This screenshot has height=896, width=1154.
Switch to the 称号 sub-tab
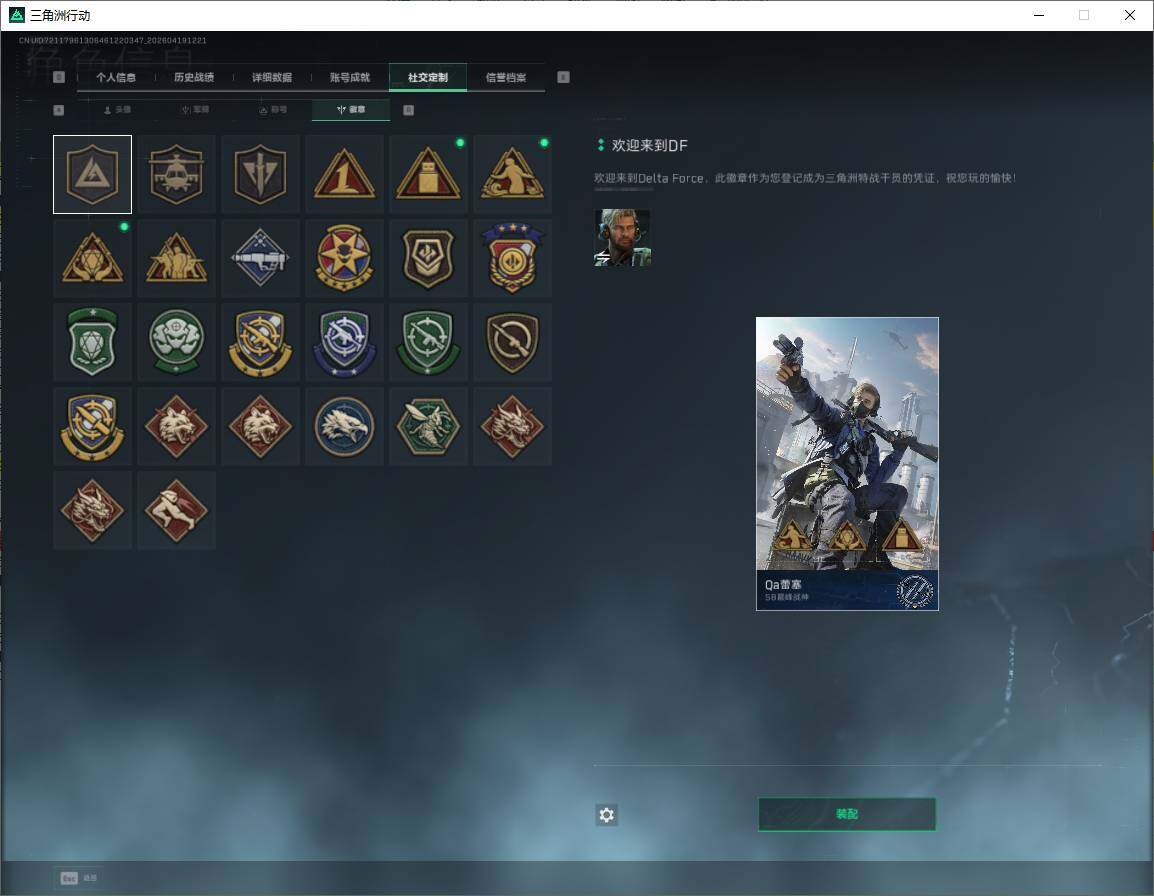coord(273,110)
